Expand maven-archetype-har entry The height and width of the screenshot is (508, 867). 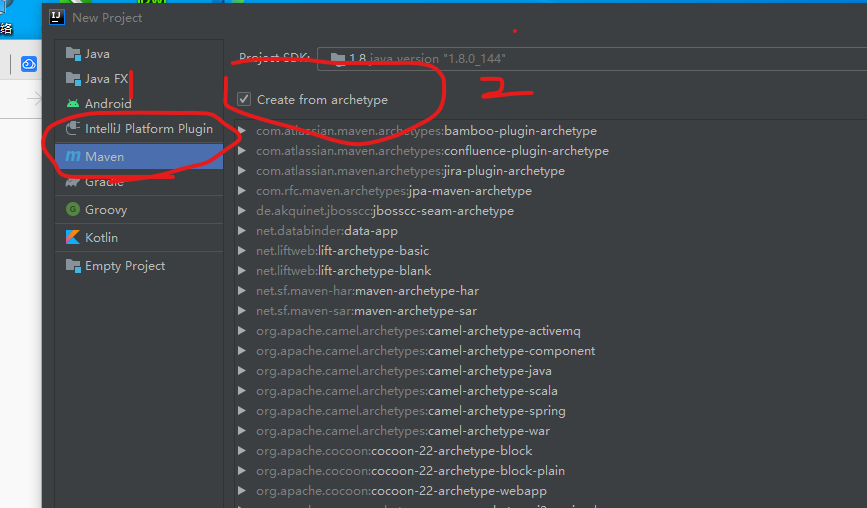point(242,290)
